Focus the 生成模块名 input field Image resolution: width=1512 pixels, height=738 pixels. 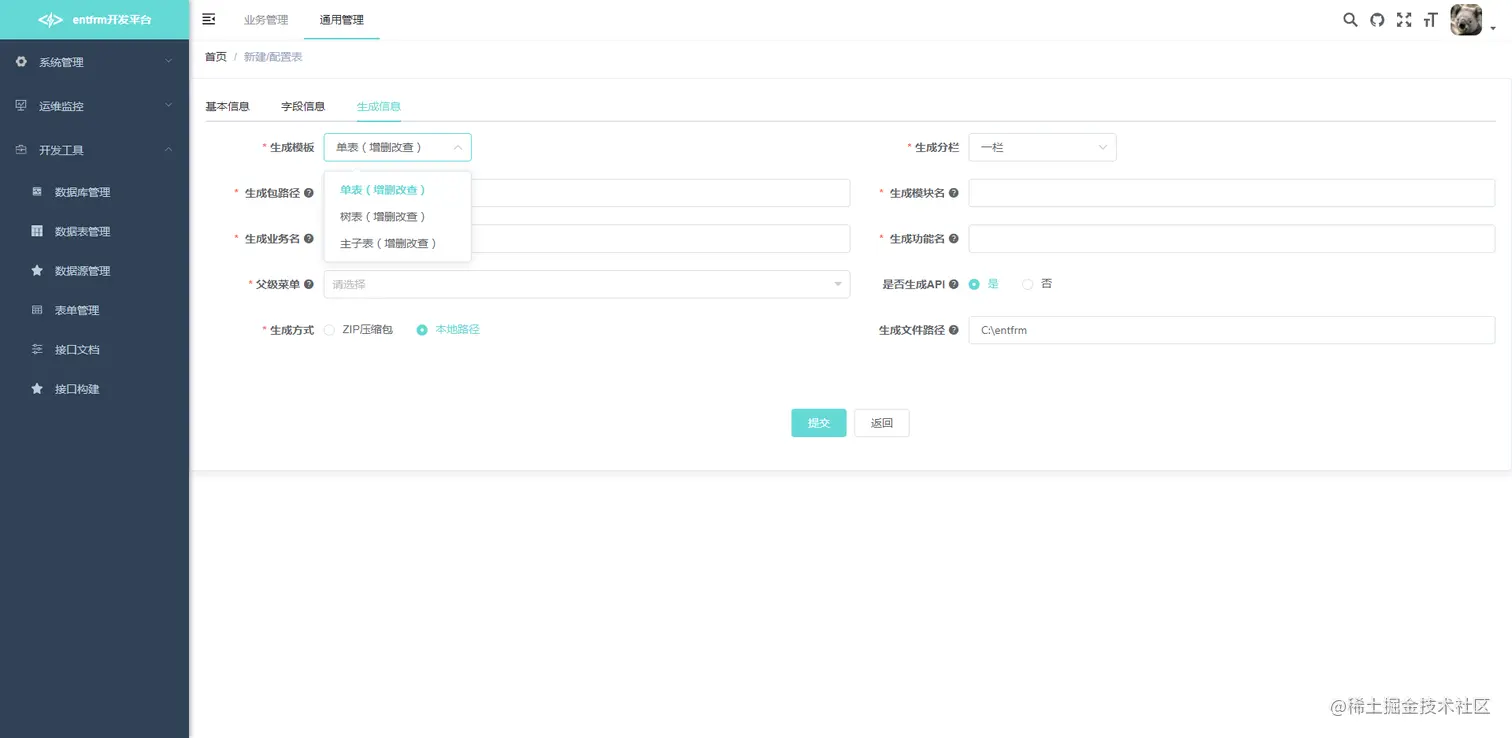pyautogui.click(x=1232, y=193)
